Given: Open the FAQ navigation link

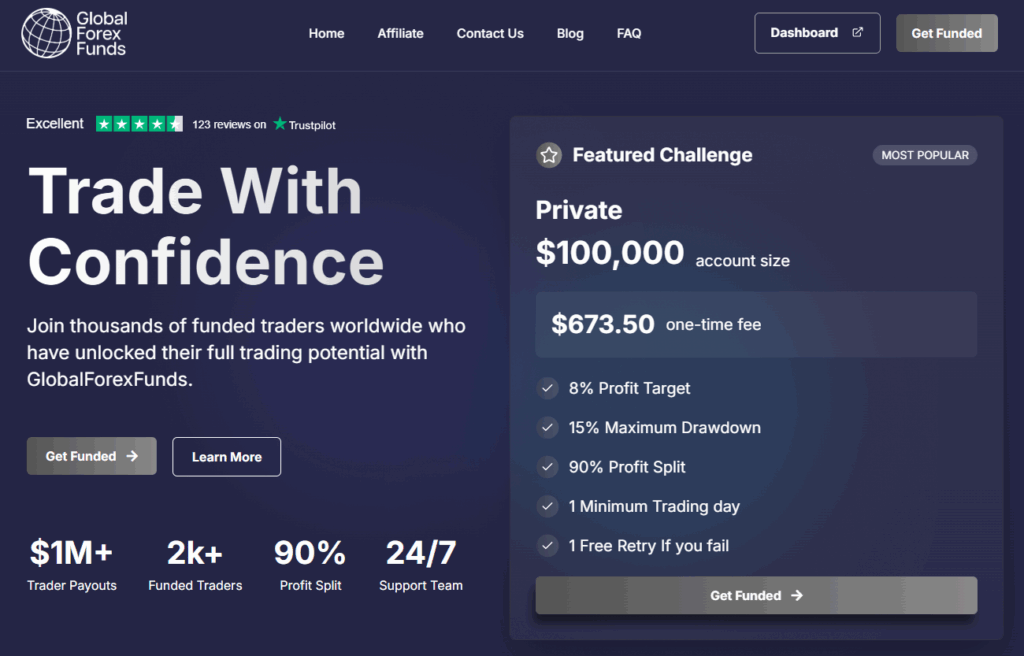Looking at the screenshot, I should click(629, 33).
